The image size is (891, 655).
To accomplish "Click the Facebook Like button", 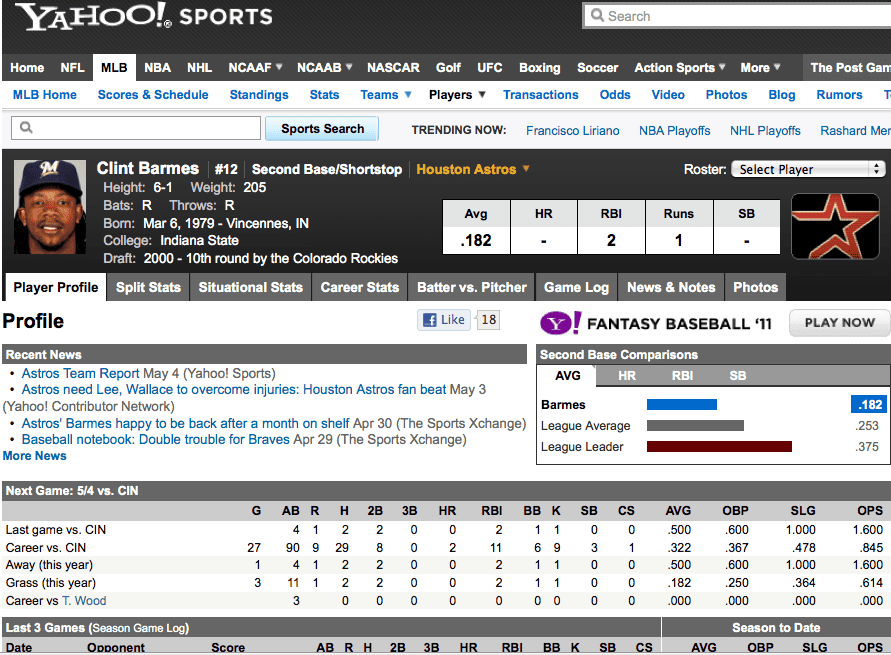I will (x=444, y=320).
